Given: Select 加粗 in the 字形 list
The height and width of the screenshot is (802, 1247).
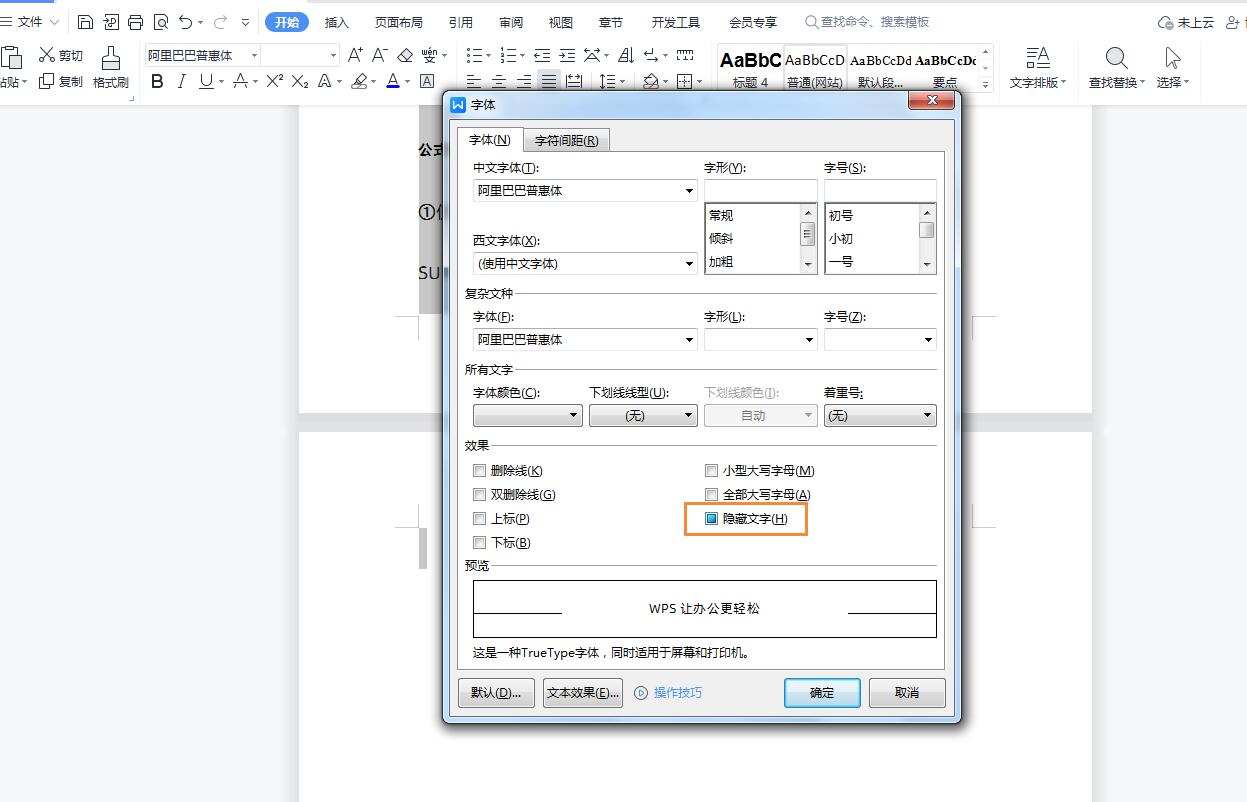Looking at the screenshot, I should coord(722,262).
